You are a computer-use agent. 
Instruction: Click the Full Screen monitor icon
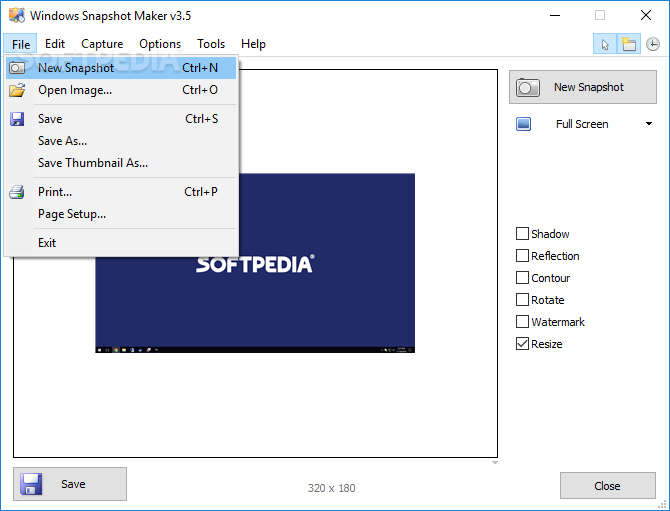click(x=523, y=124)
